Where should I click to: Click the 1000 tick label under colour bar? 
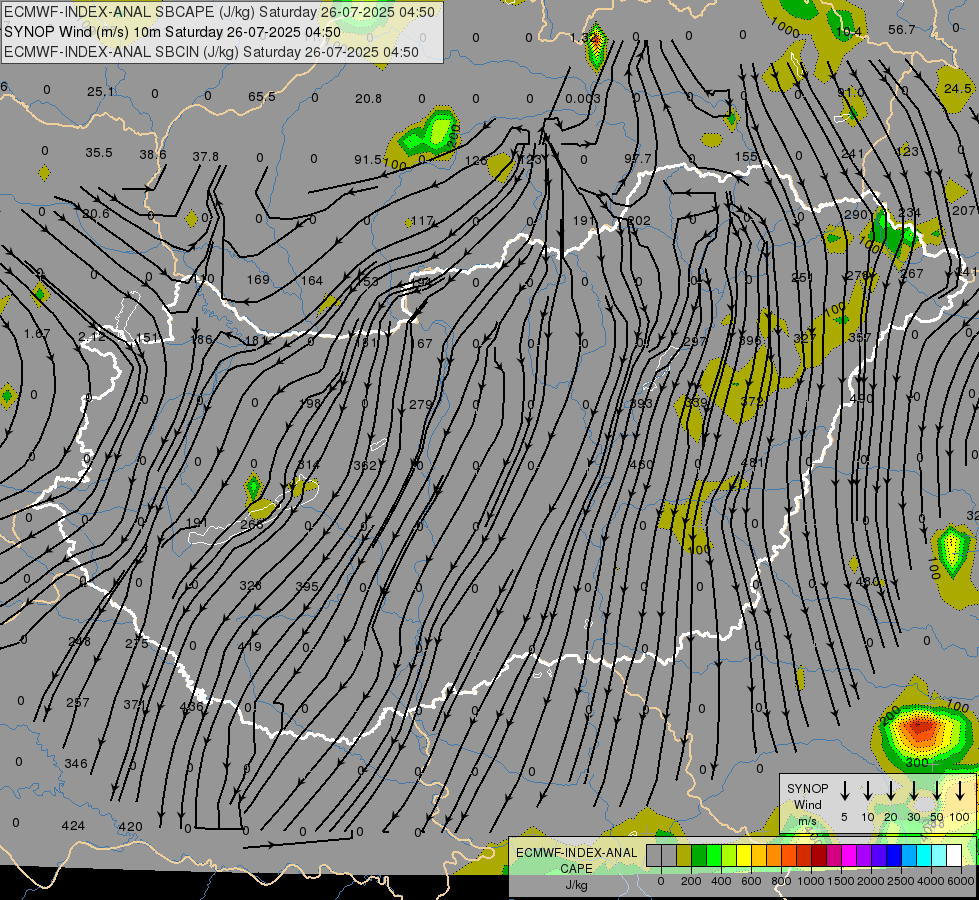(x=810, y=881)
